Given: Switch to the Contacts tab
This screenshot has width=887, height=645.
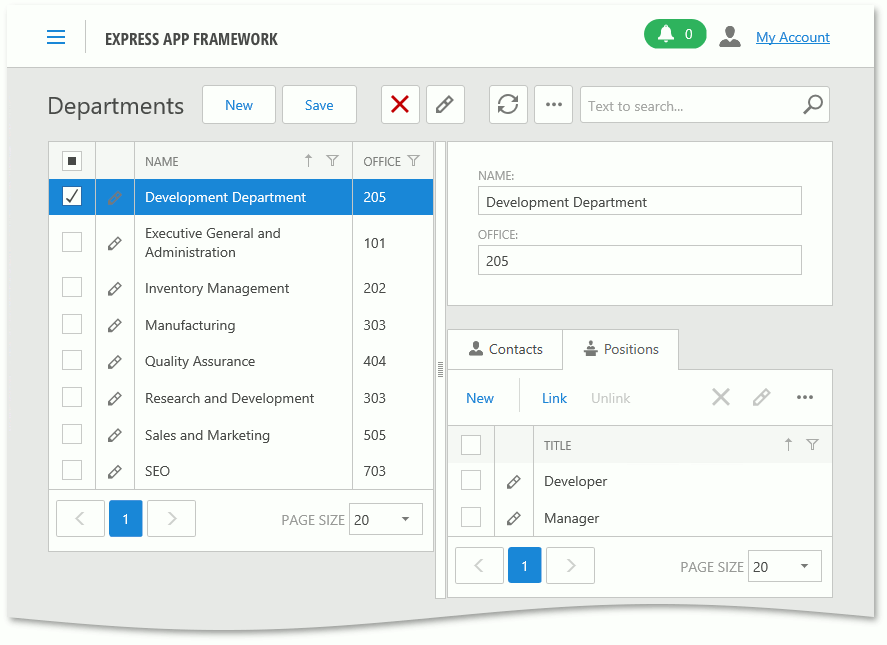Looking at the screenshot, I should click(505, 350).
